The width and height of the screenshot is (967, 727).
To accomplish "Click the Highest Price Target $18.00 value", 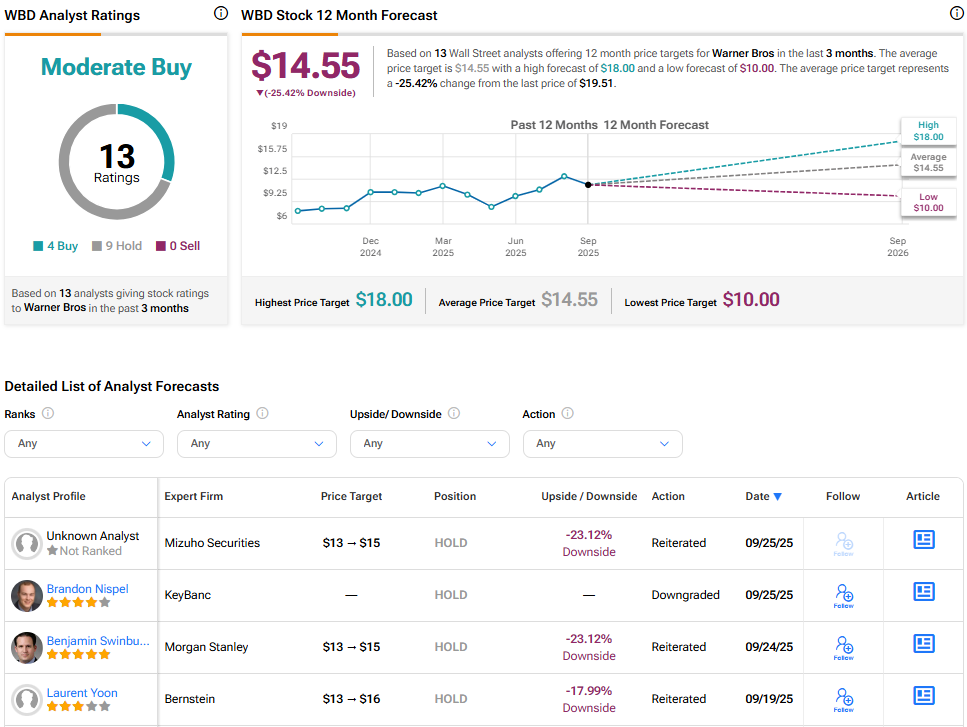I will pos(384,300).
